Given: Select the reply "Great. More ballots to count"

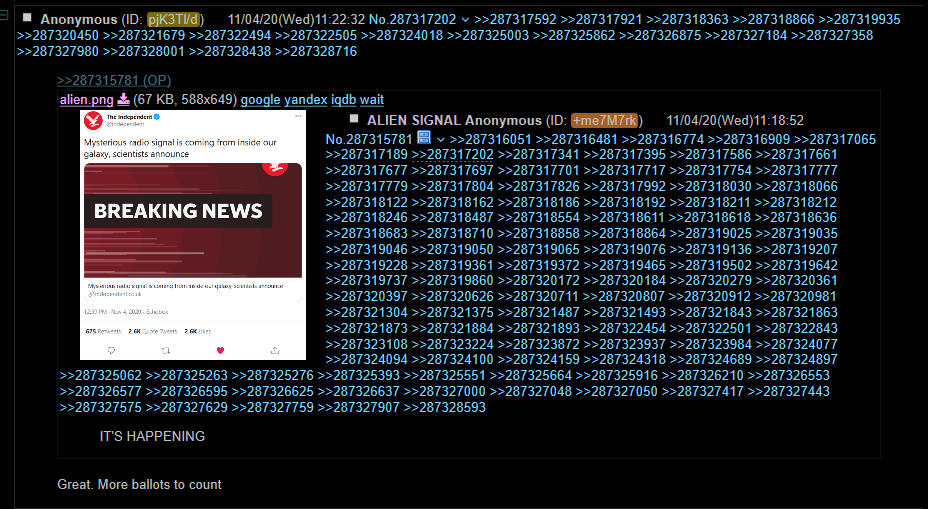Looking at the screenshot, I should click(139, 485).
